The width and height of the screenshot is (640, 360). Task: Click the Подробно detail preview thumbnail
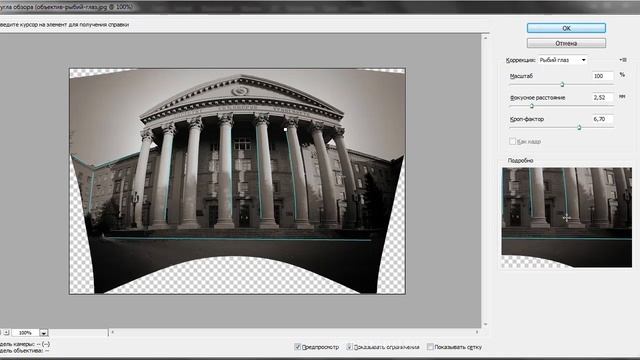[x=567, y=218]
